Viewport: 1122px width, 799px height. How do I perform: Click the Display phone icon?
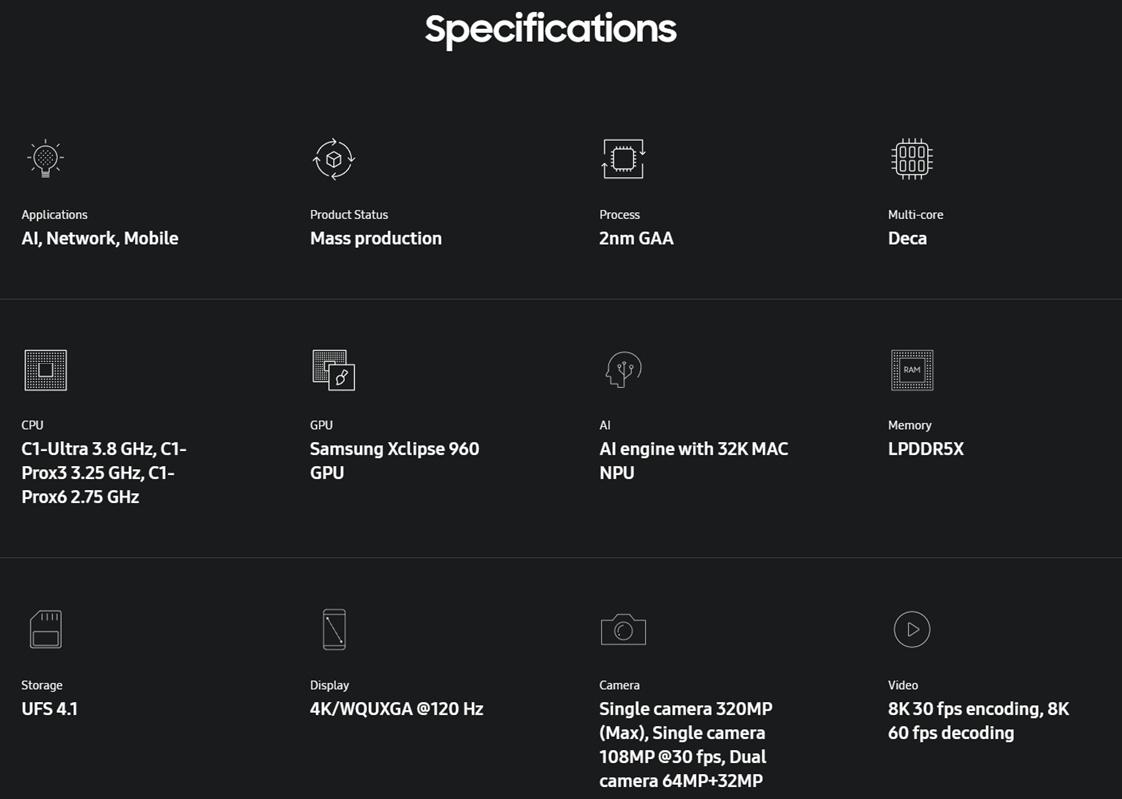334,629
